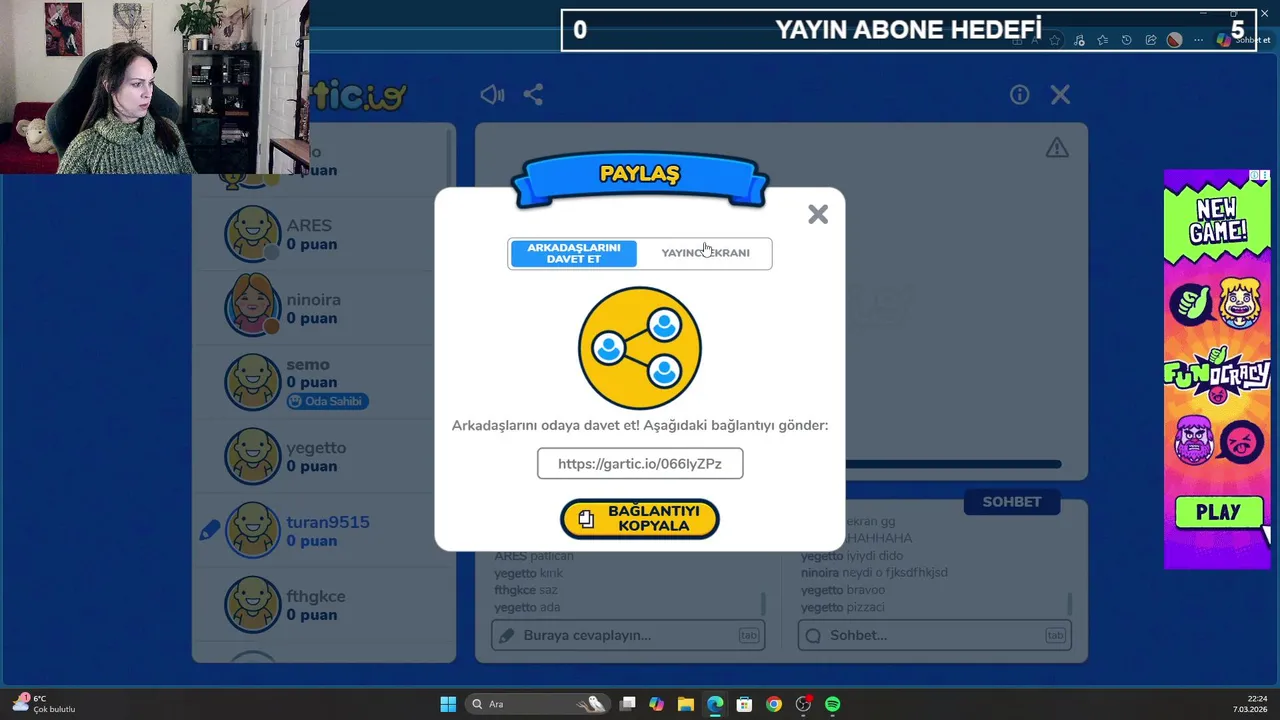Viewport: 1280px width, 720px height.
Task: Click the yellow share network illustration
Action: click(x=640, y=348)
